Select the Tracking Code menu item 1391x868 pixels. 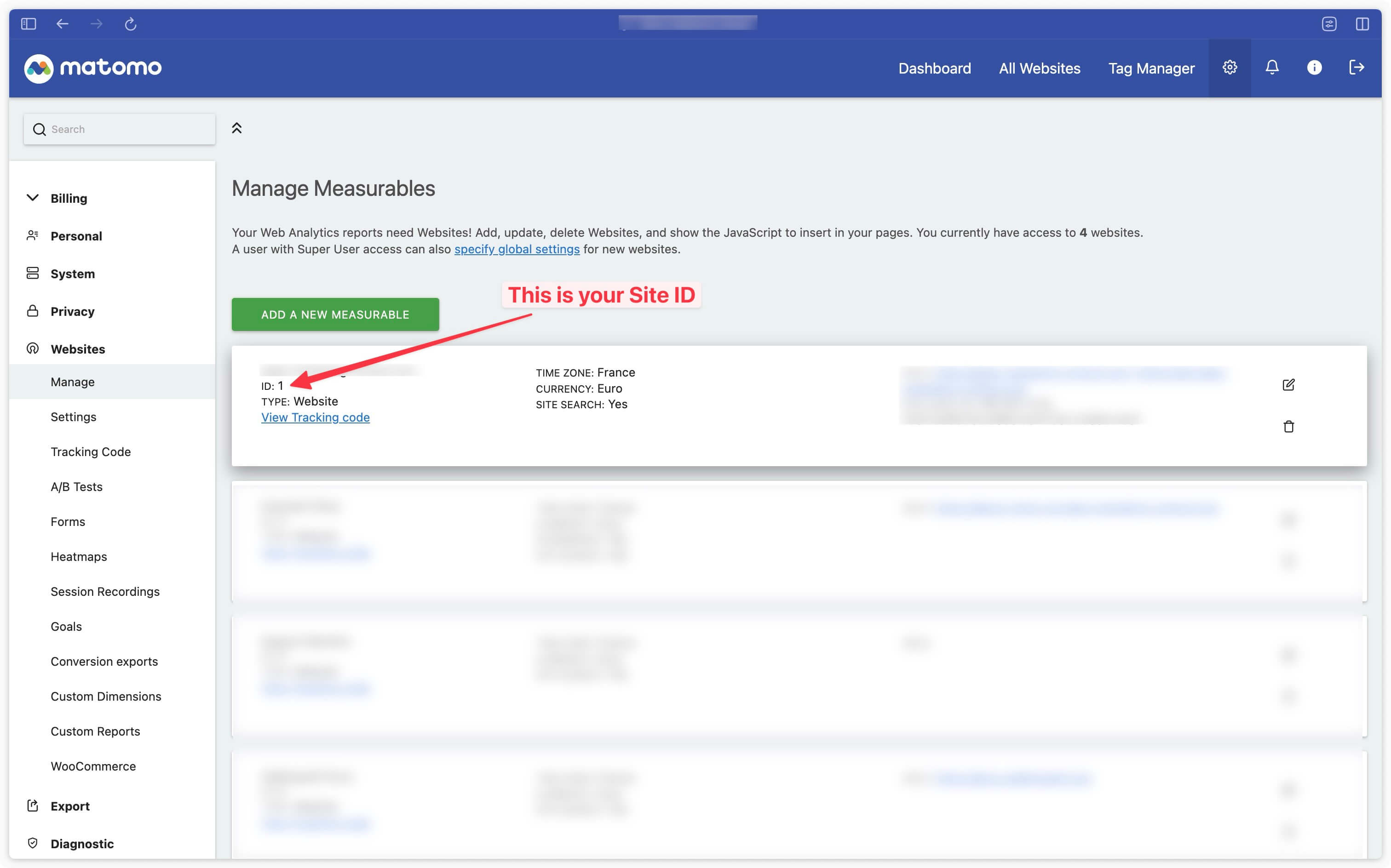pyautogui.click(x=90, y=451)
